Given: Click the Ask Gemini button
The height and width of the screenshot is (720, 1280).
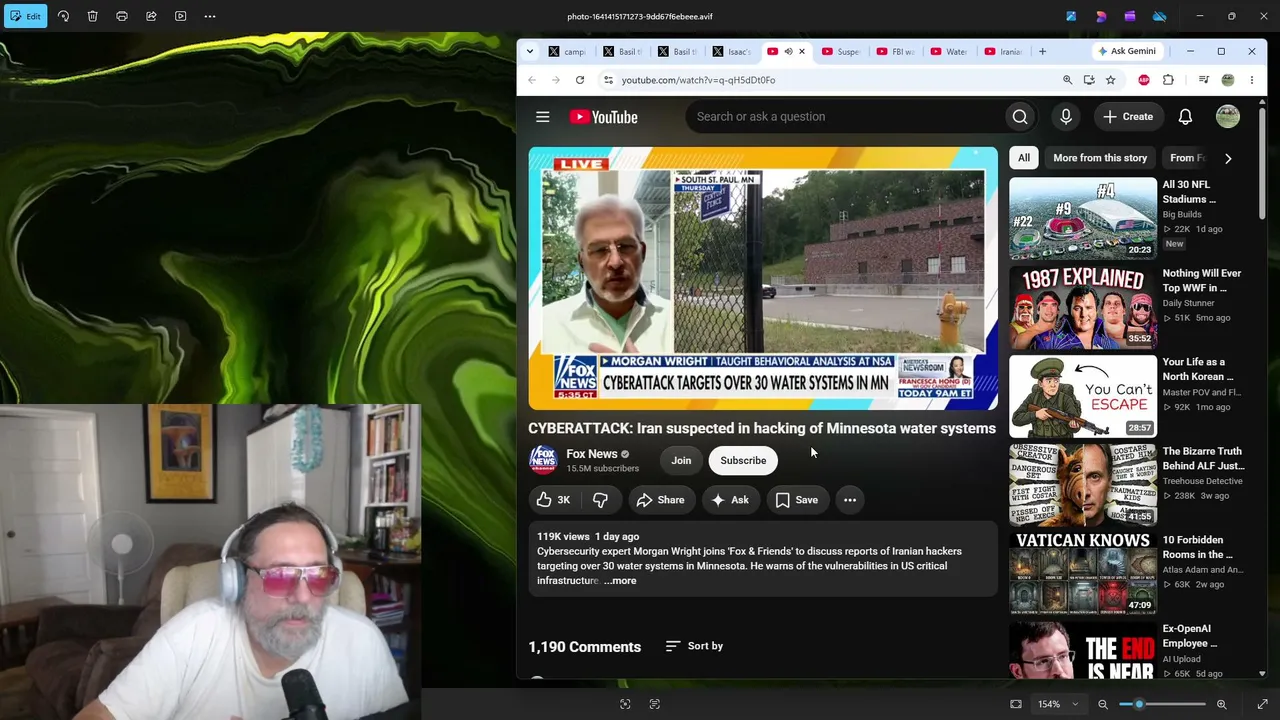Looking at the screenshot, I should 1127,51.
